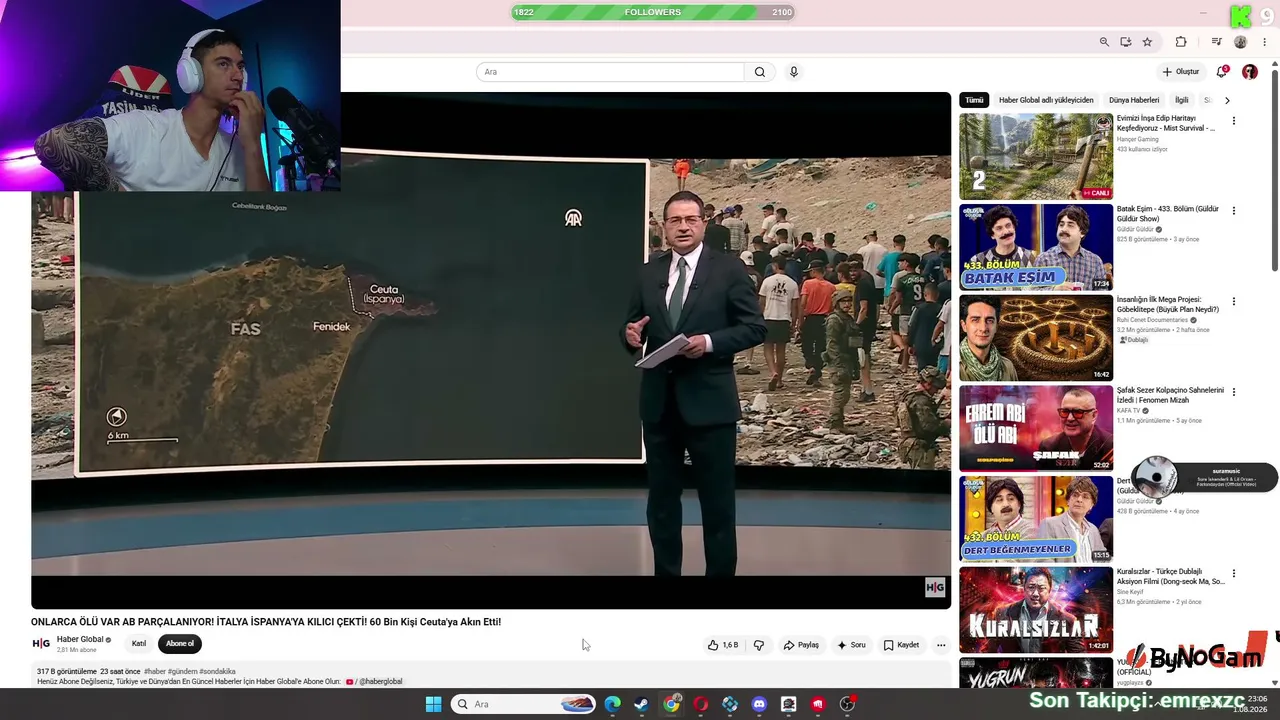Click the Ruhi Çenet Documentaries channel name
The width and height of the screenshot is (1280, 720).
[1152, 320]
